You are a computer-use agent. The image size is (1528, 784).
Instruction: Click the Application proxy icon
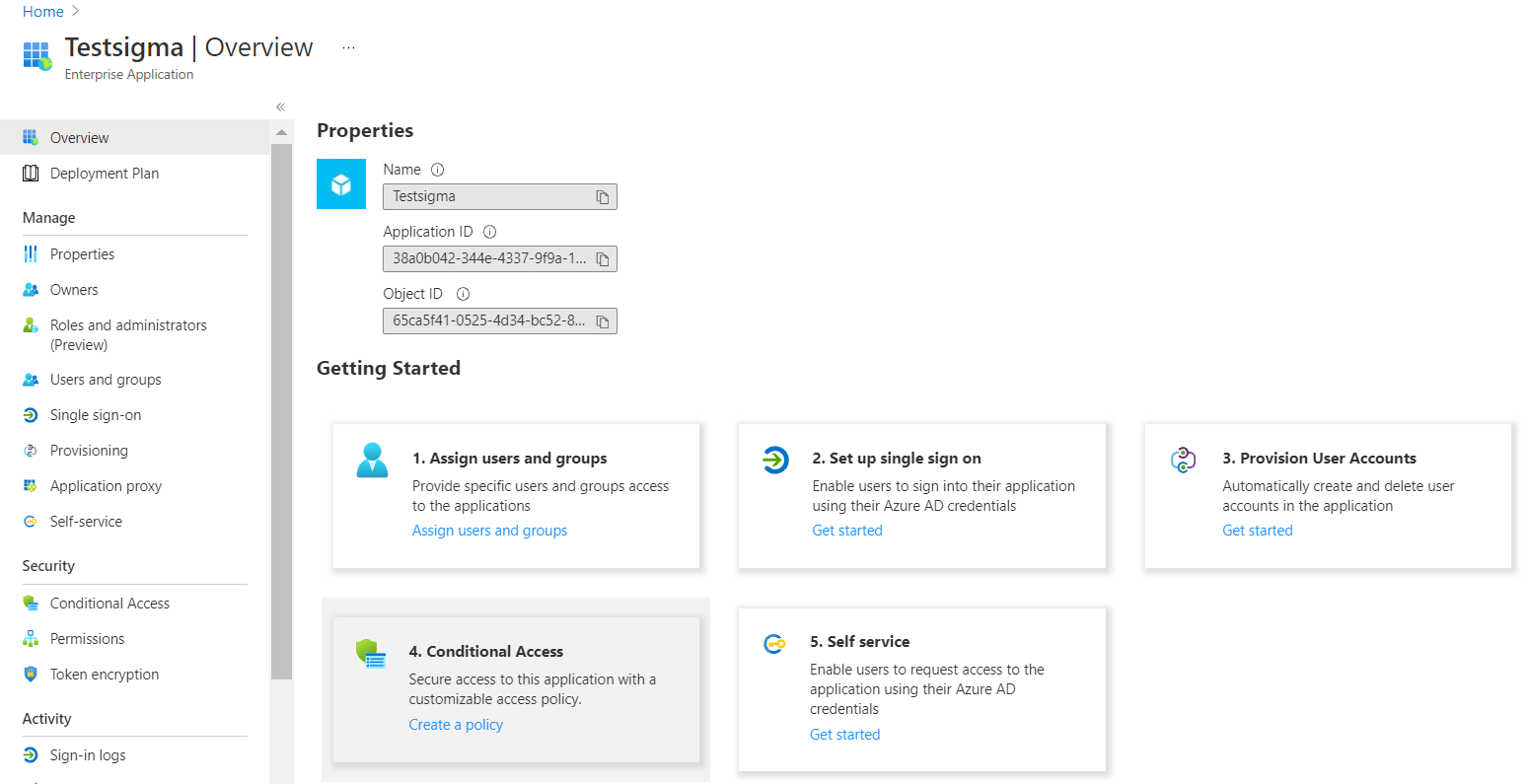31,486
